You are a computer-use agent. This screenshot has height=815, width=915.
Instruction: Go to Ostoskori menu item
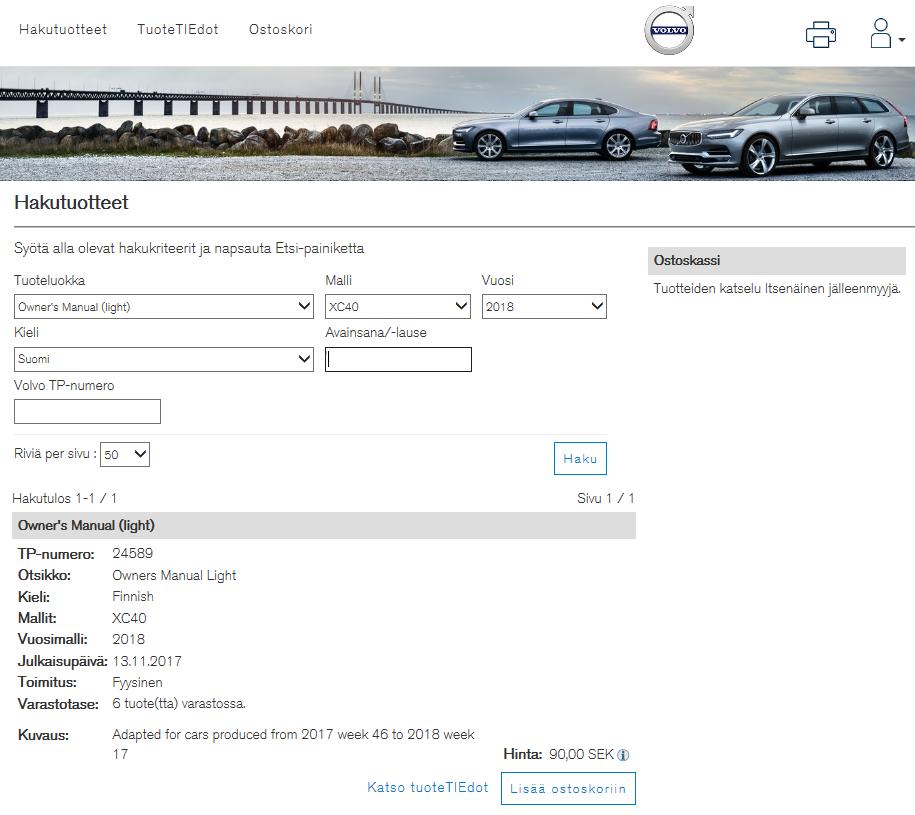click(x=281, y=29)
